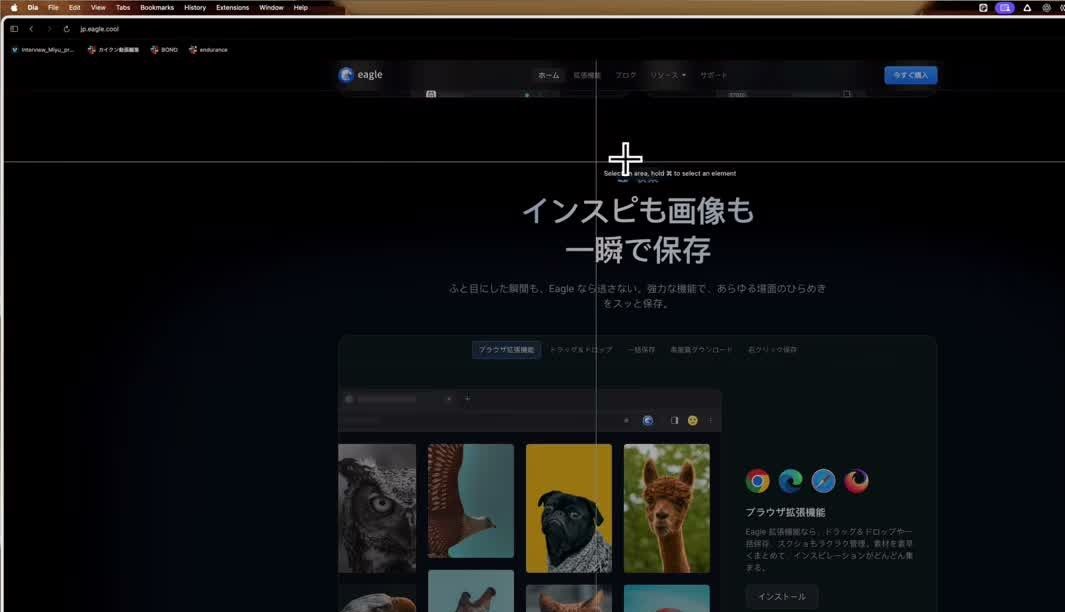Image resolution: width=1065 pixels, height=612 pixels.
Task: Open the Edit menu
Action: 74,7
